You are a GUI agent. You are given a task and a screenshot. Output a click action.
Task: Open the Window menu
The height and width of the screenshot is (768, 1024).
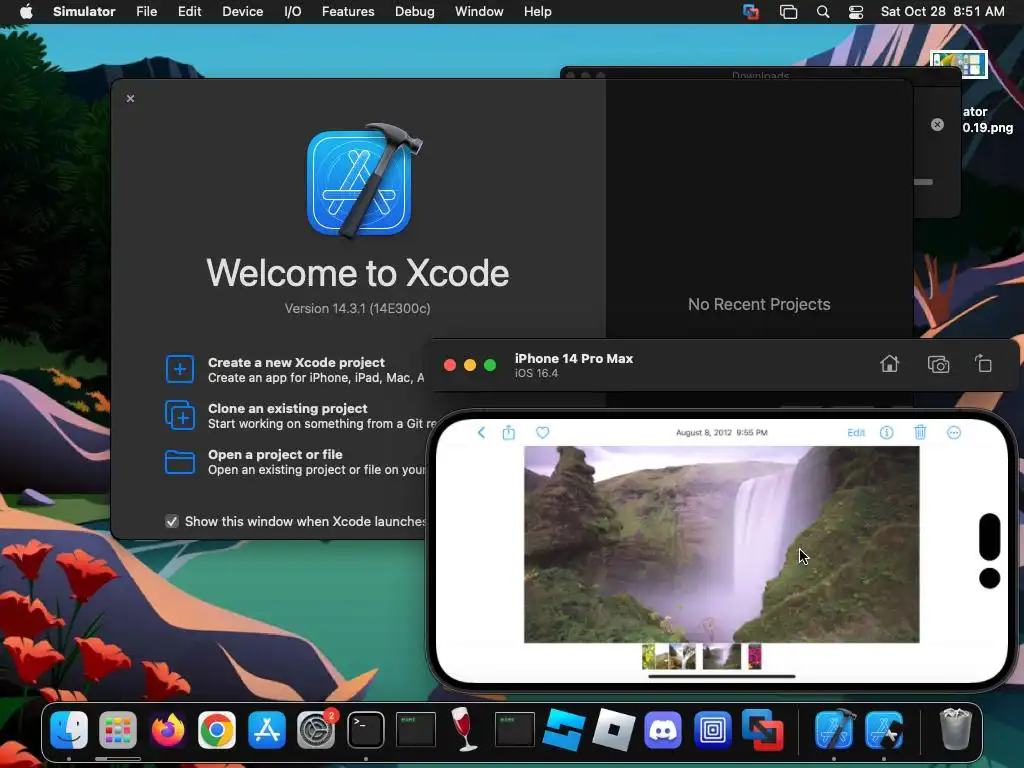tap(479, 12)
